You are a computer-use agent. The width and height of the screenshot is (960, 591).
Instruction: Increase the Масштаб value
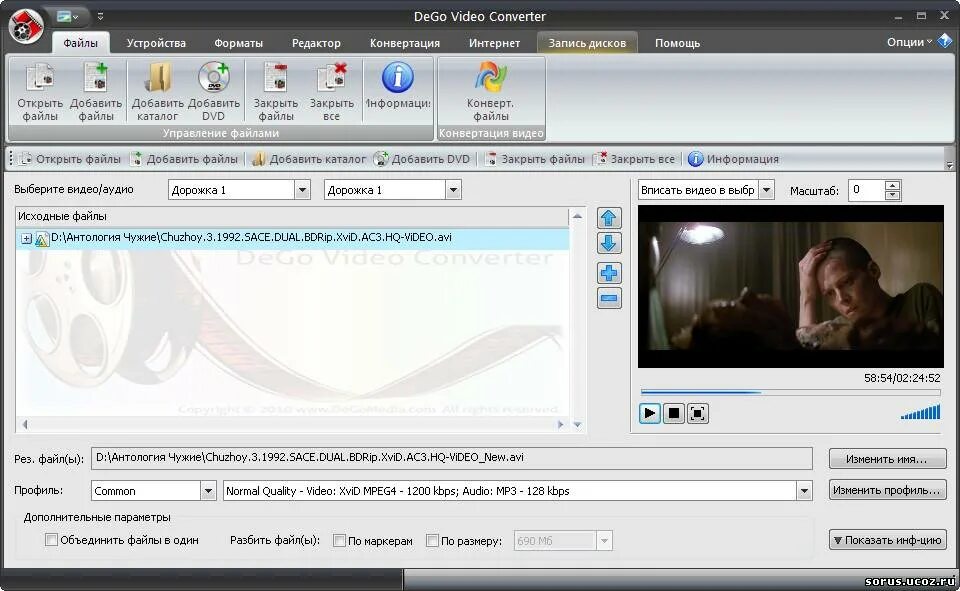coord(893,186)
